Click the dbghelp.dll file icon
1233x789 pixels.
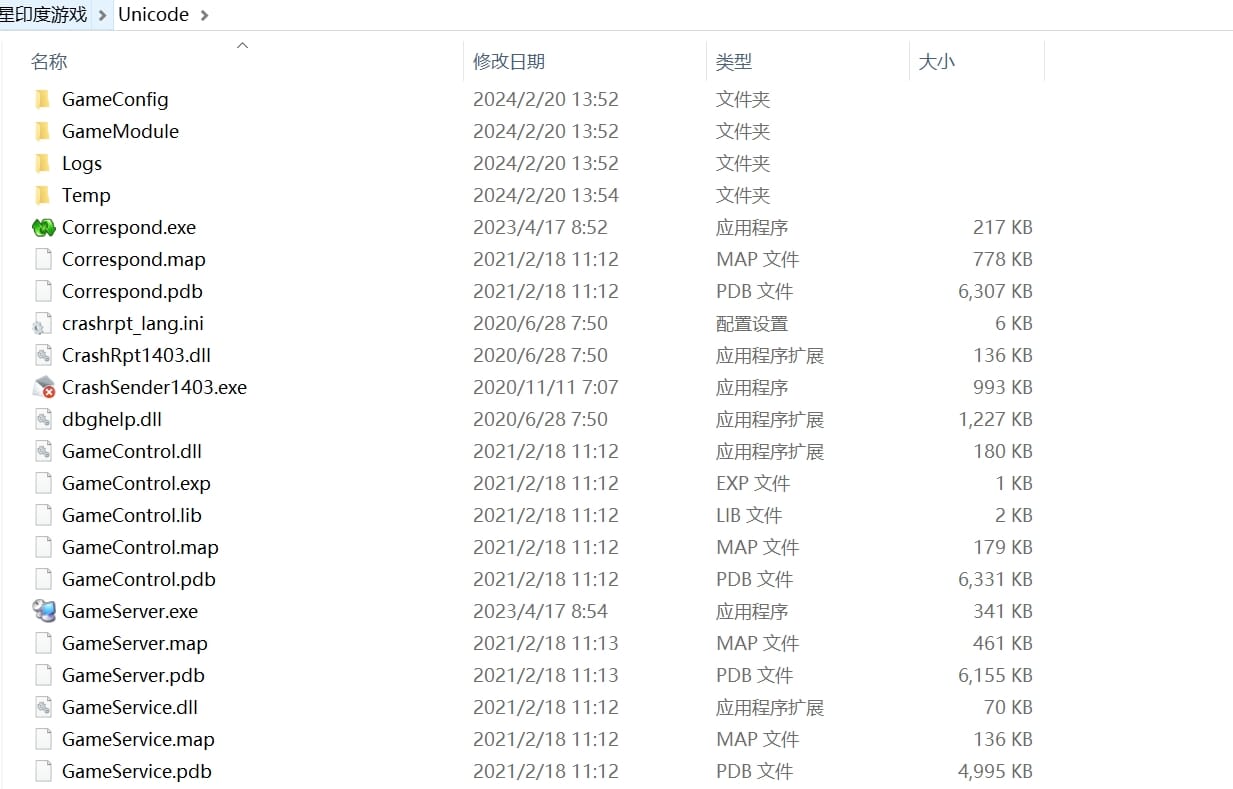[43, 419]
